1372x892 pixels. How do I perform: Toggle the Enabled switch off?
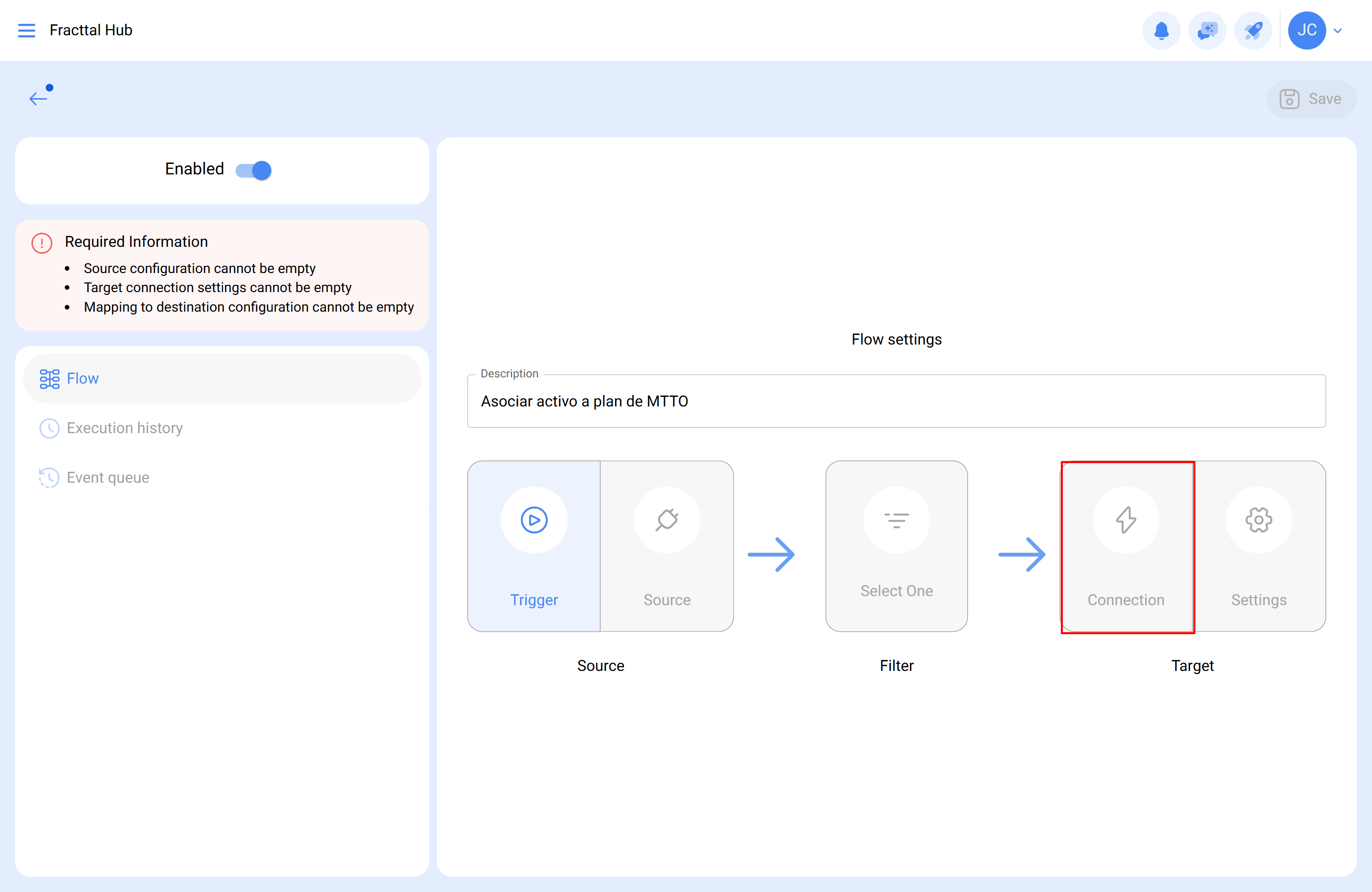pyautogui.click(x=253, y=170)
